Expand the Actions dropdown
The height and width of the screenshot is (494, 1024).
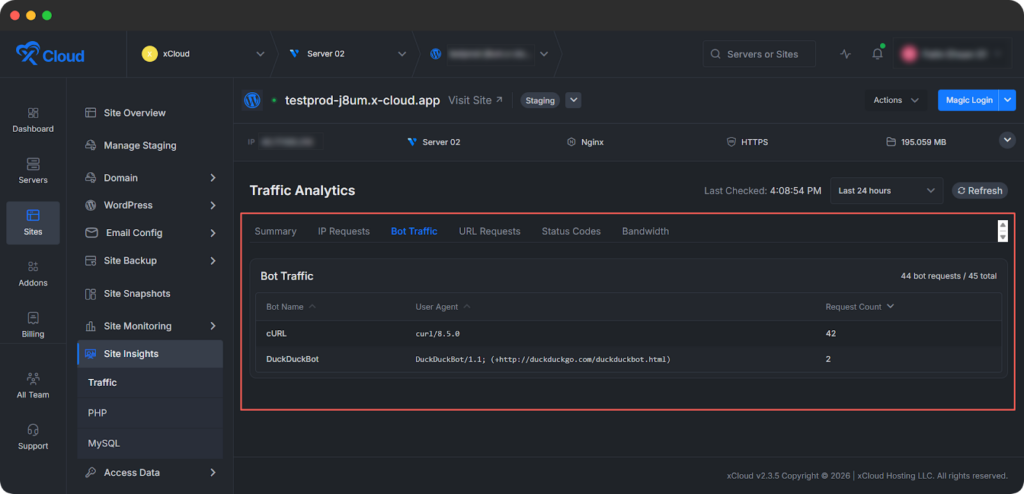pos(895,100)
